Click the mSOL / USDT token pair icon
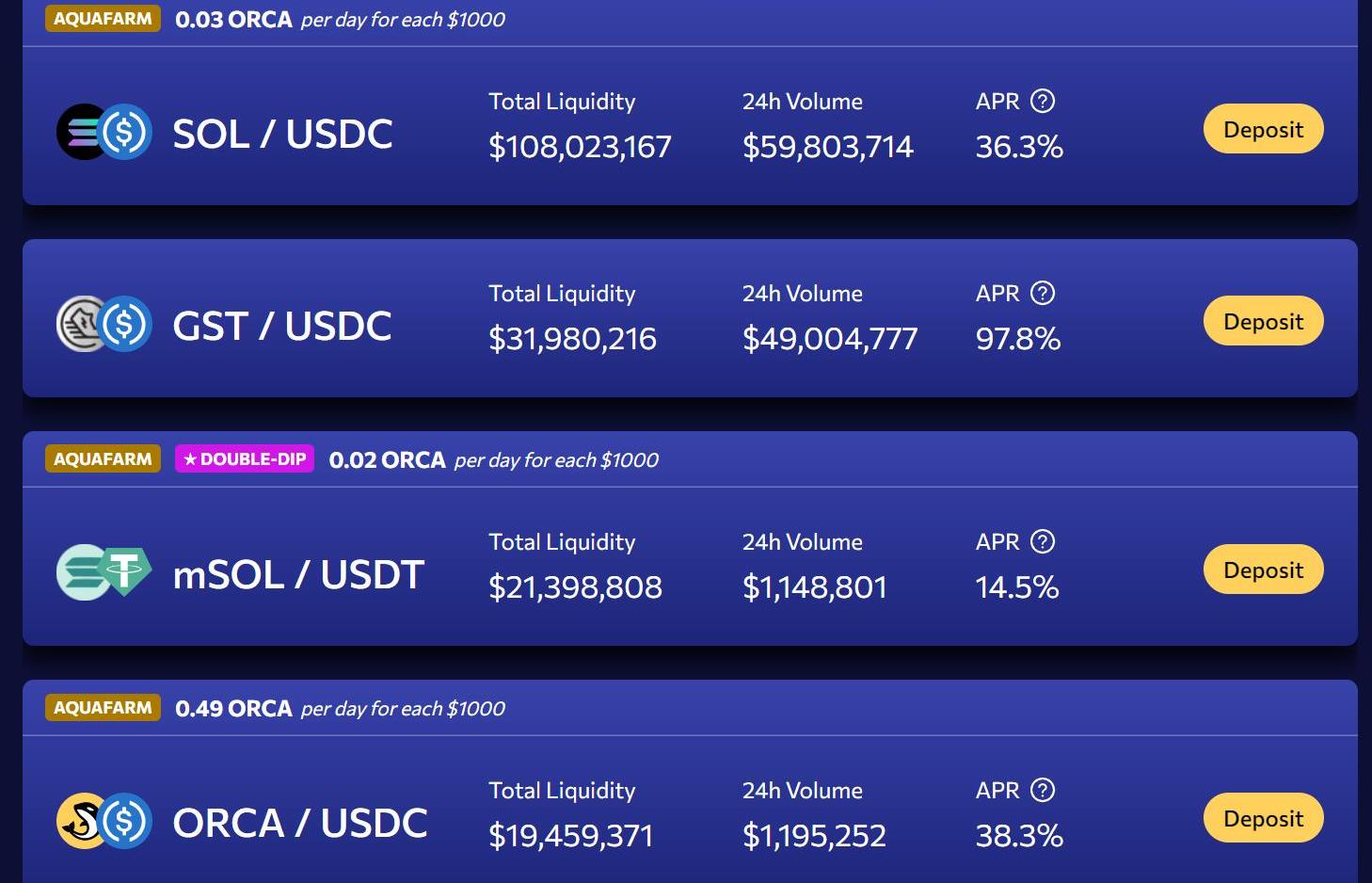 pos(104,572)
